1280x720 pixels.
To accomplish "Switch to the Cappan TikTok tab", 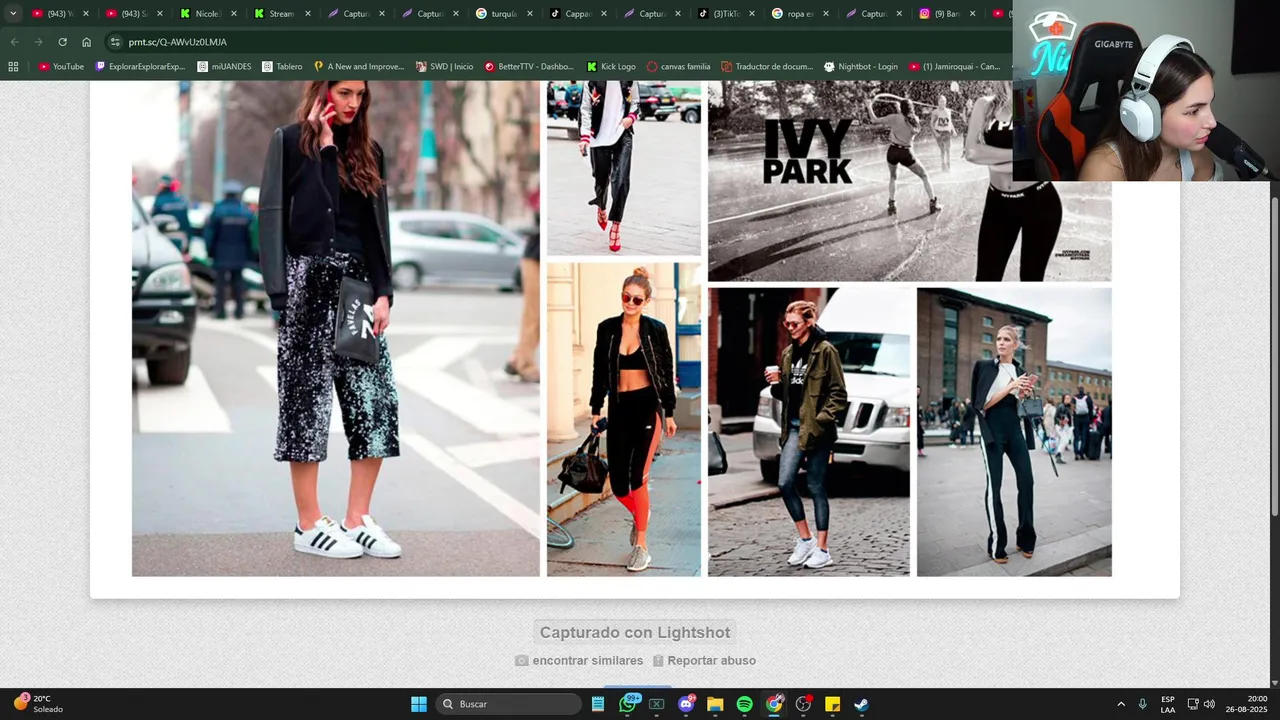I will pos(578,14).
